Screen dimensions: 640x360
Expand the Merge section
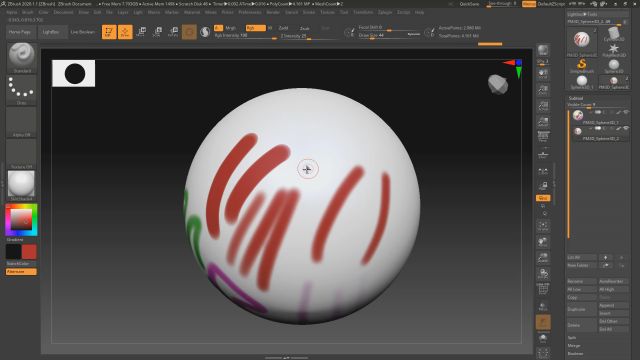tap(573, 346)
